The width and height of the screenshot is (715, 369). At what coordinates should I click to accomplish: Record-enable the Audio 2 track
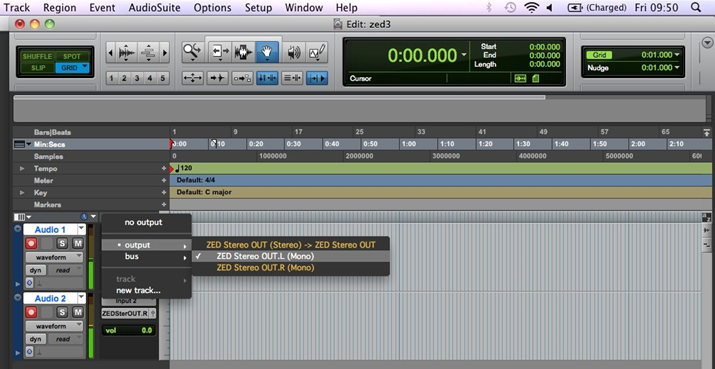[x=31, y=312]
